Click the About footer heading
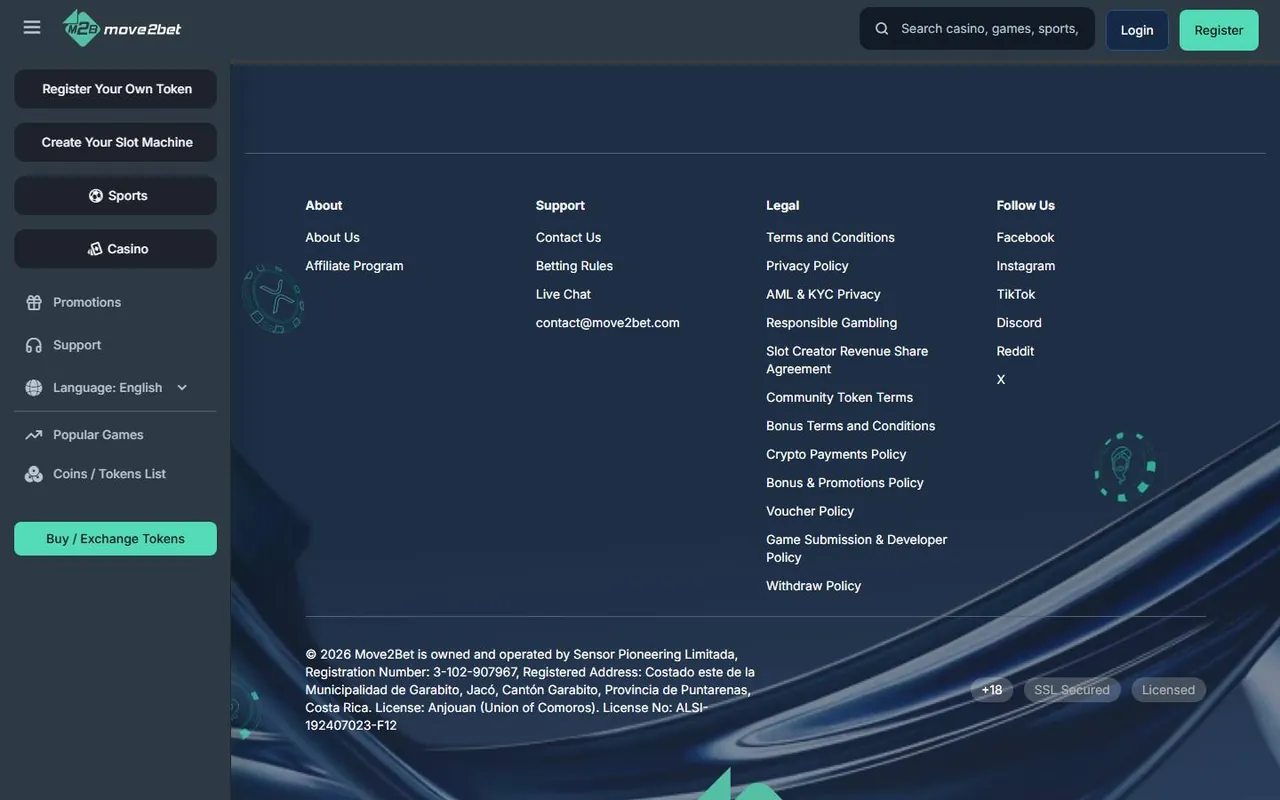 [323, 206]
